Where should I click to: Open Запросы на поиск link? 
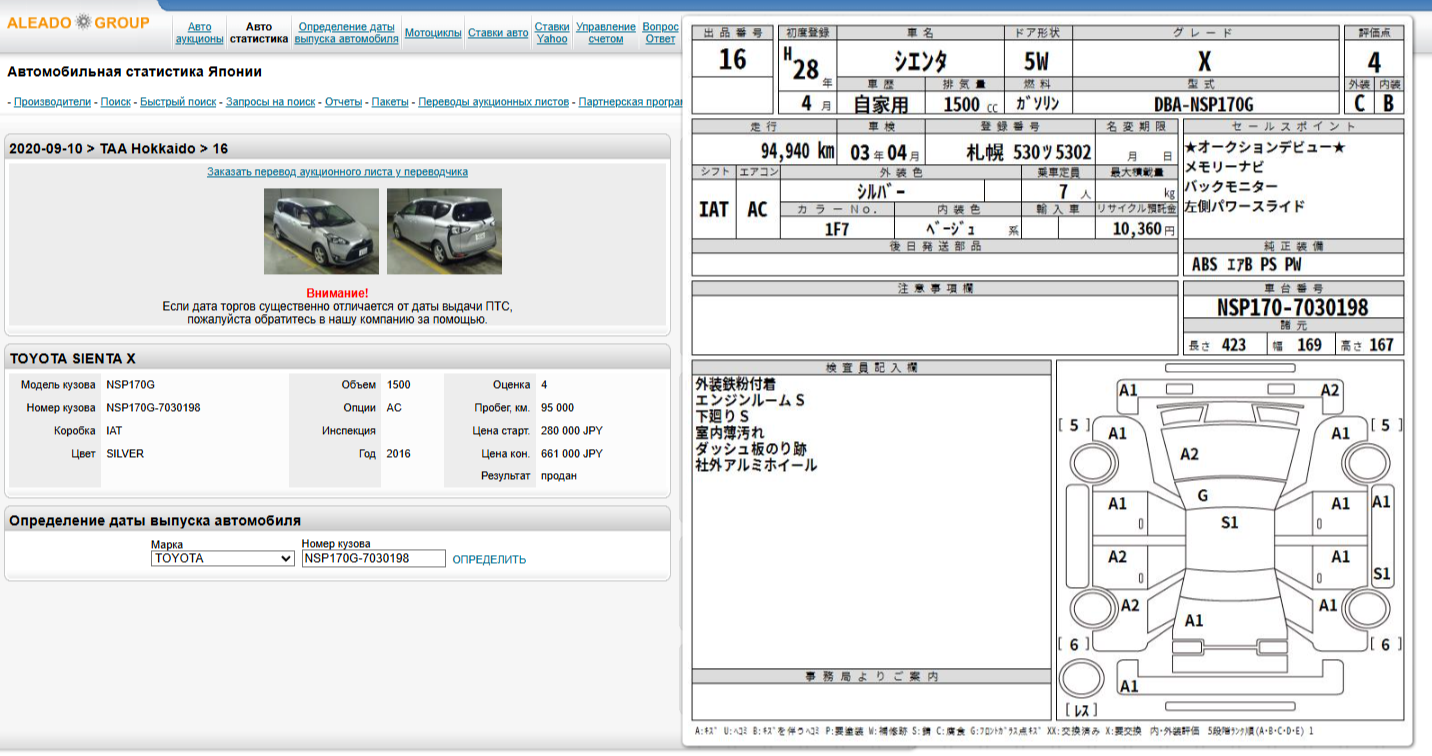coord(271,102)
